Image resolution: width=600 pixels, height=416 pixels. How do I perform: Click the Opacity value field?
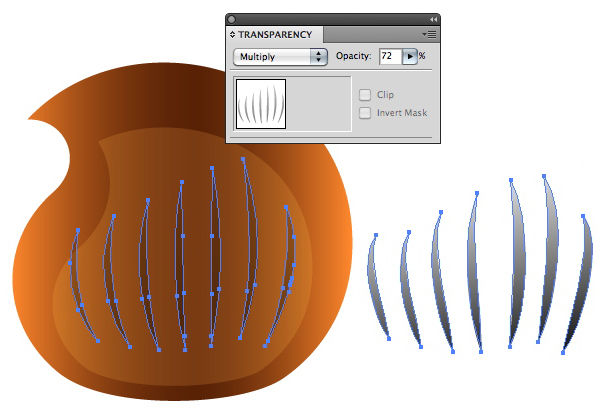coord(390,56)
